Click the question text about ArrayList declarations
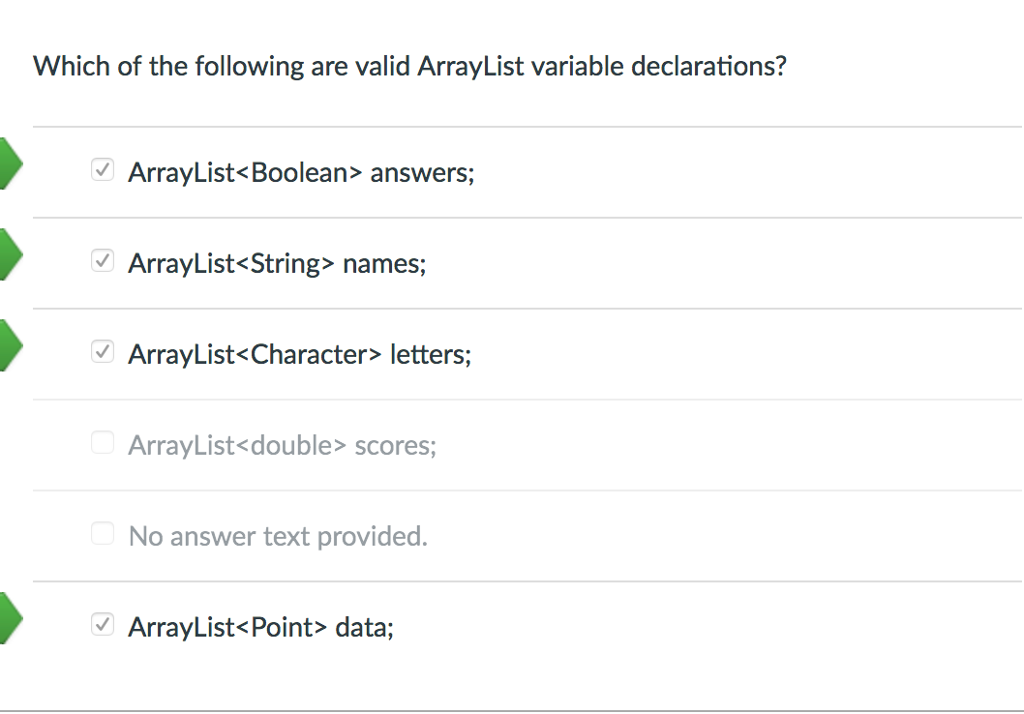This screenshot has height=714, width=1024. coord(410,67)
